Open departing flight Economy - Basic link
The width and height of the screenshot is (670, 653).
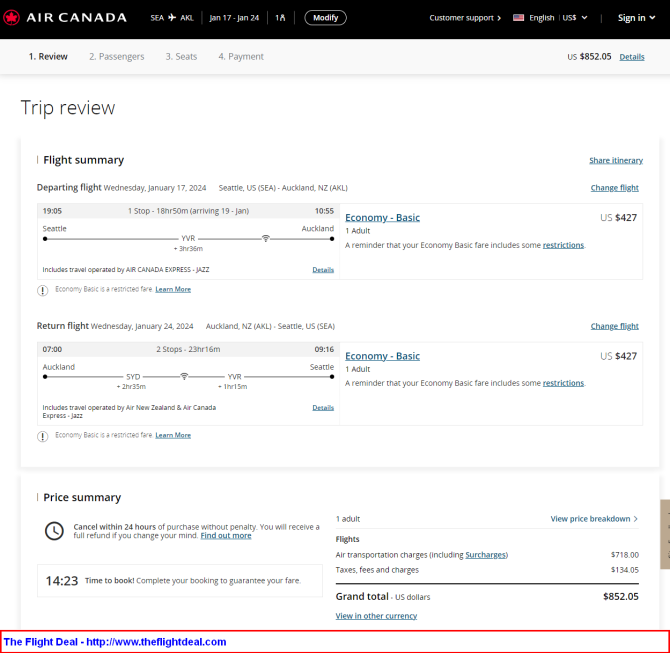coord(382,218)
